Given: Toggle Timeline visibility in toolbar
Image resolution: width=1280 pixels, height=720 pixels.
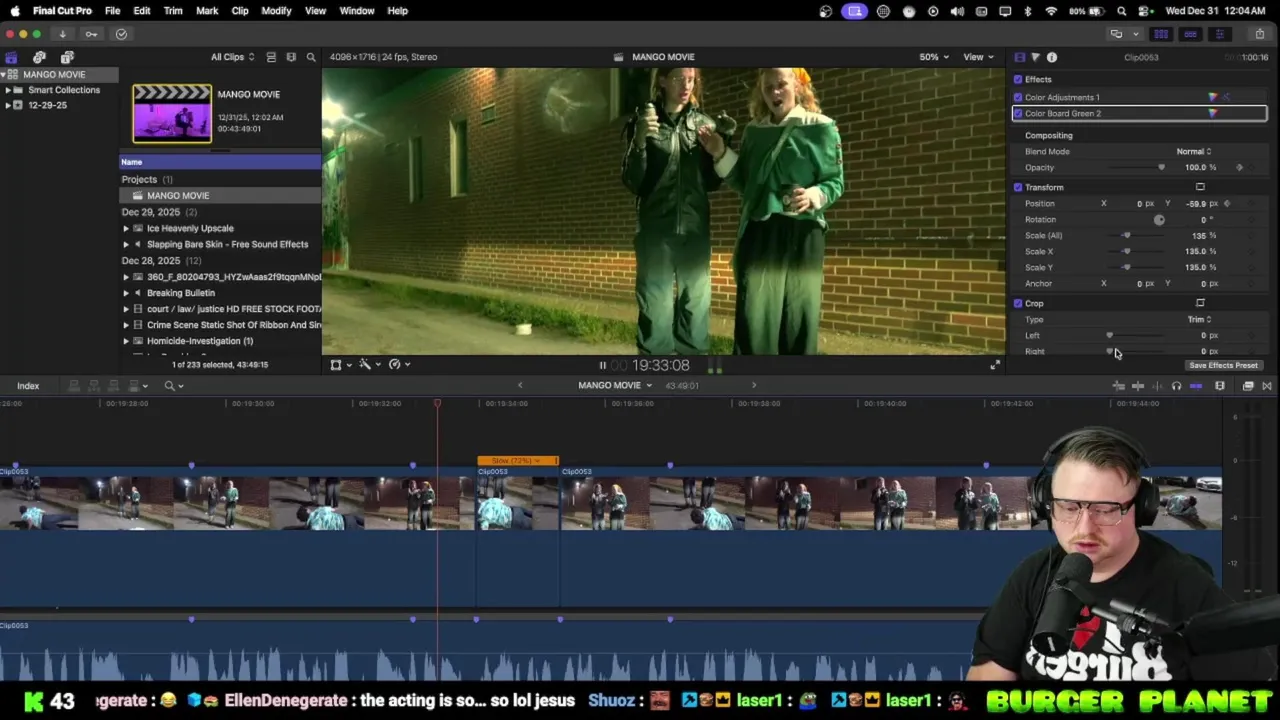Looking at the screenshot, I should pyautogui.click(x=1190, y=34).
